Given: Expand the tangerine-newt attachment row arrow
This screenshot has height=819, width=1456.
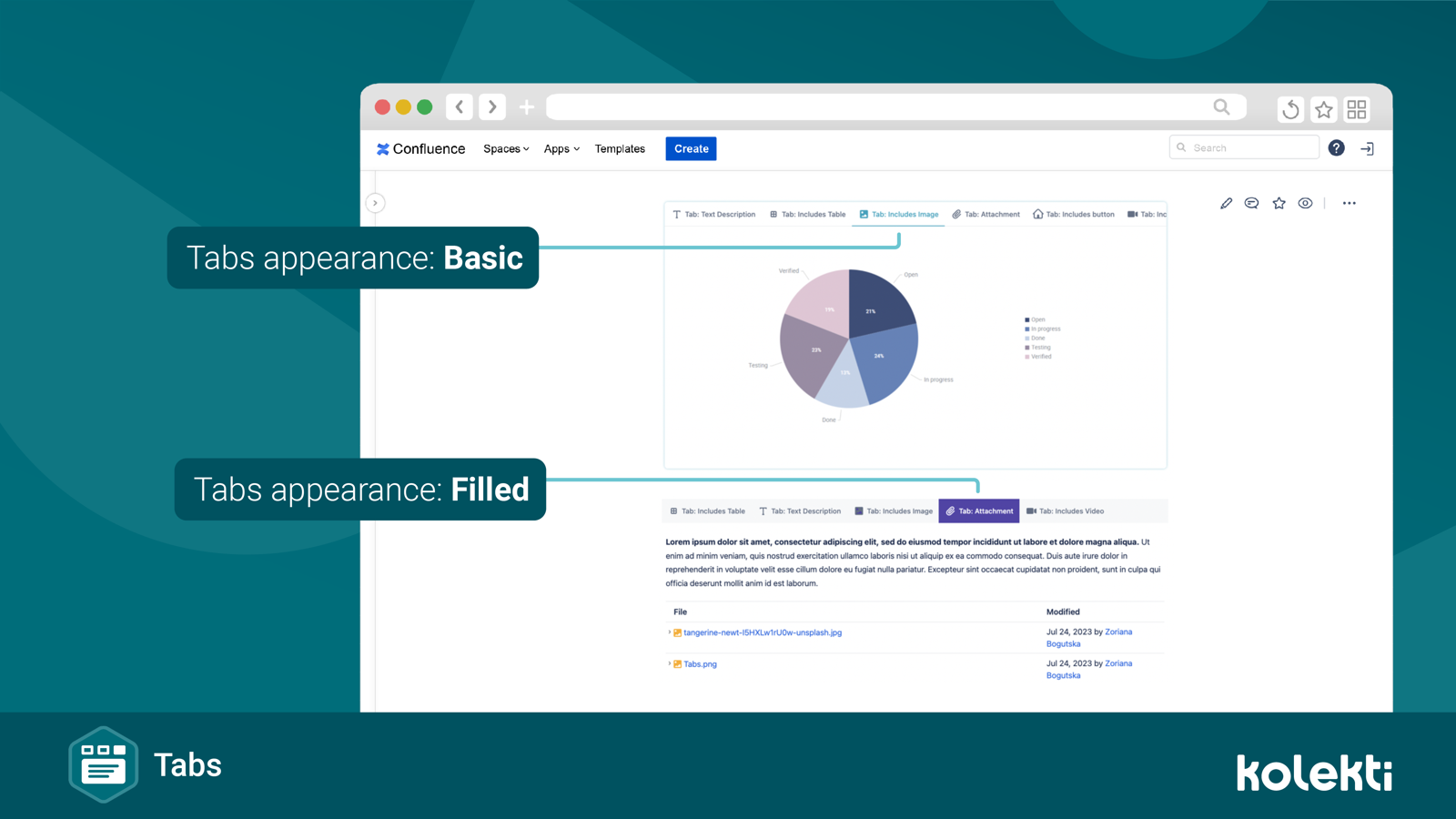Looking at the screenshot, I should pos(670,632).
